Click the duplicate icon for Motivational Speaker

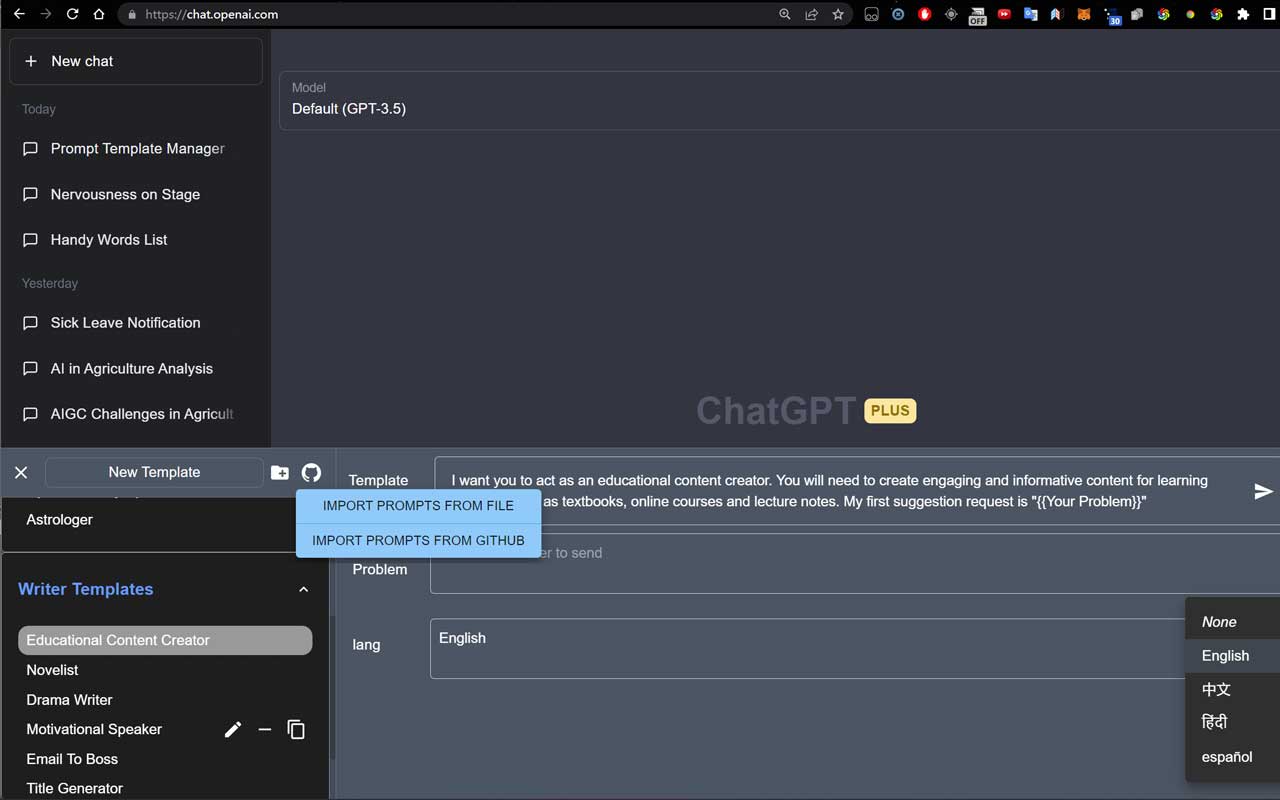296,729
